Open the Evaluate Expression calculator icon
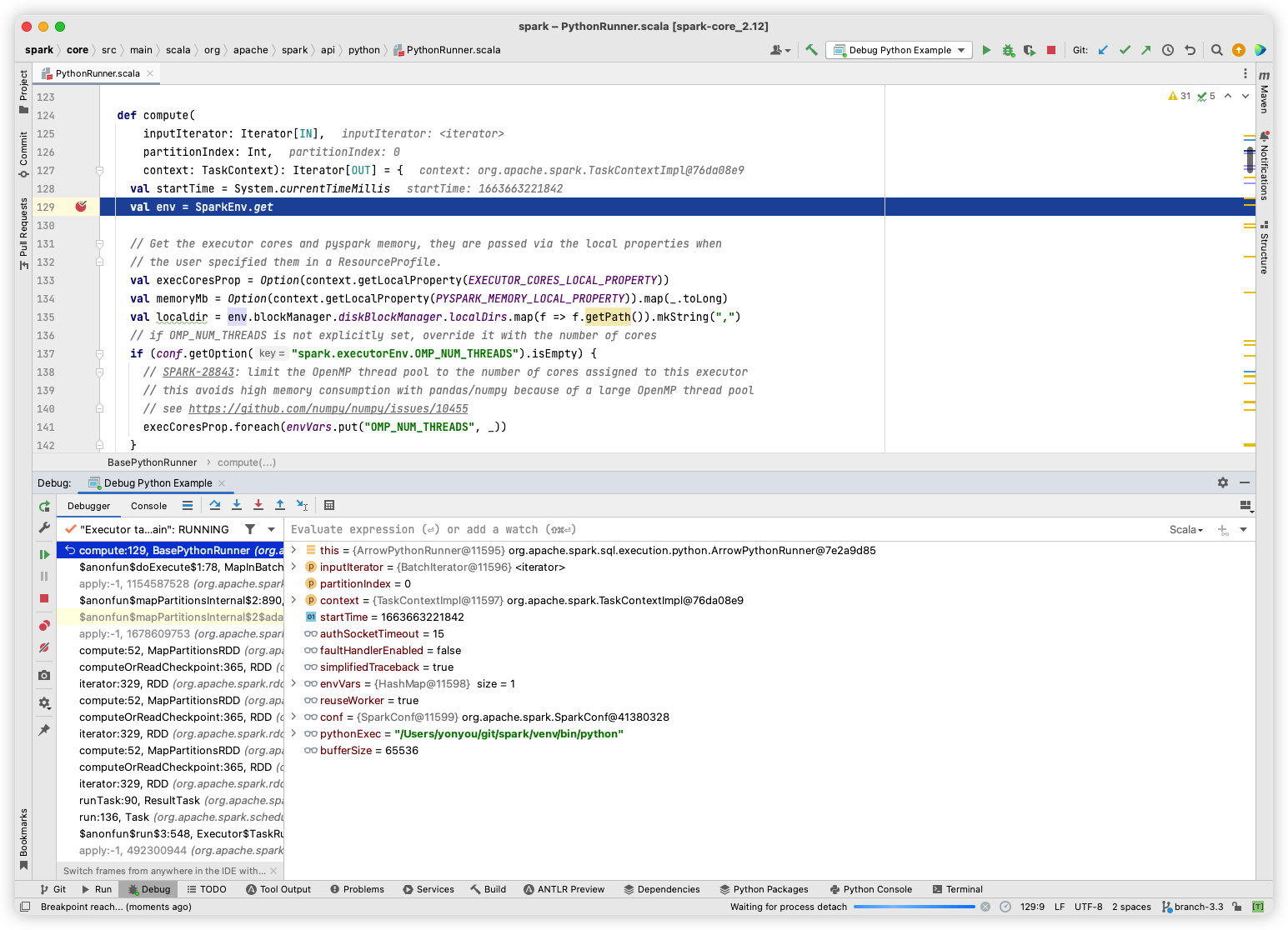 click(x=329, y=505)
